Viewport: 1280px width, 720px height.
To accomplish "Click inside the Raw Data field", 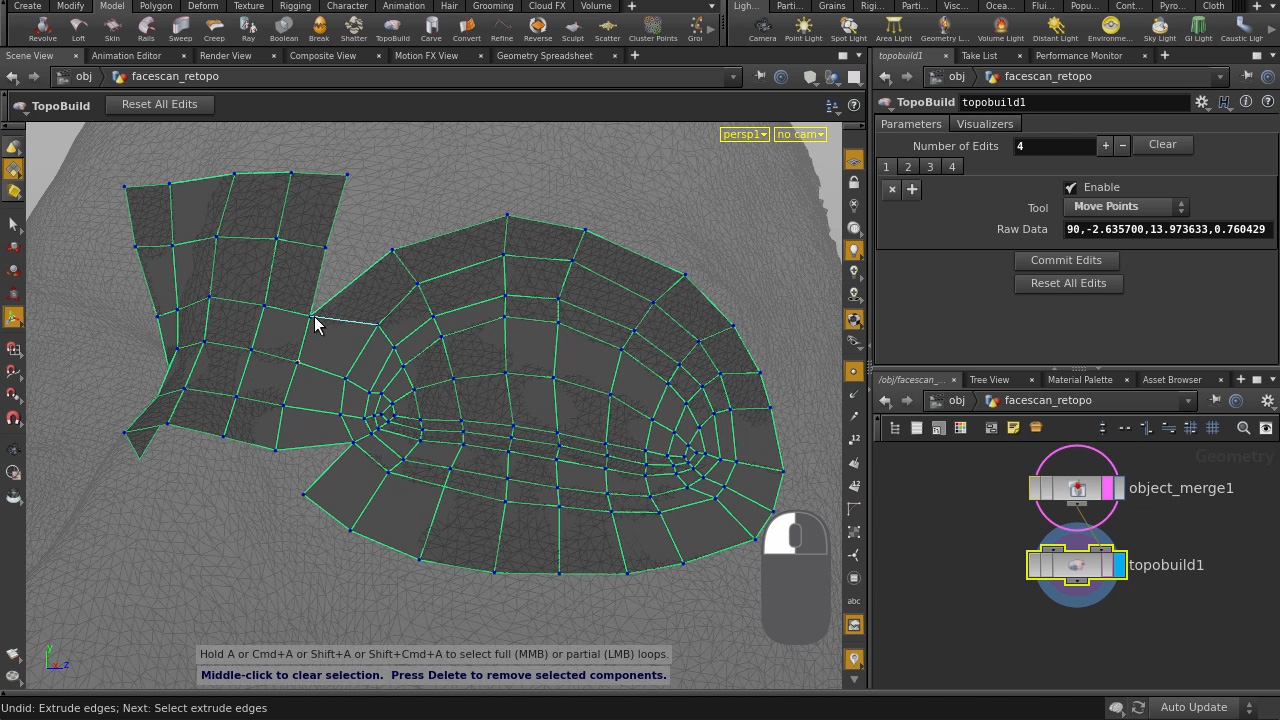I will coord(1165,229).
